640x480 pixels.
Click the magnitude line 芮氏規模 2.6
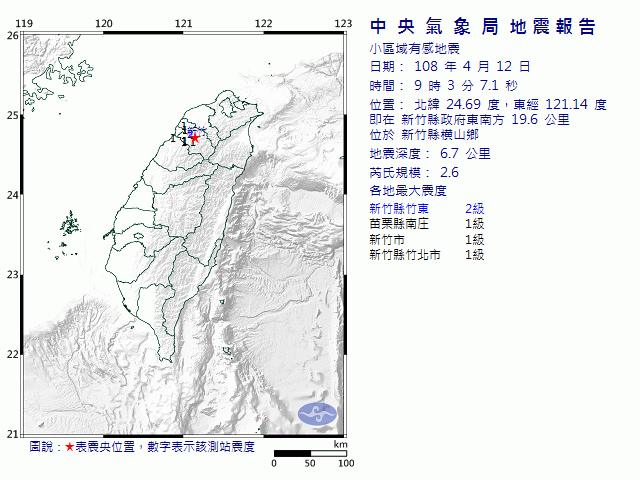[414, 173]
